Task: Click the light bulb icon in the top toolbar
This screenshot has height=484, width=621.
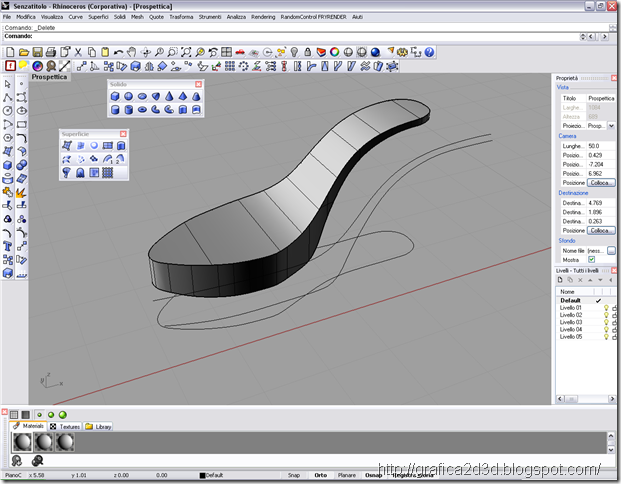Action: (x=294, y=52)
